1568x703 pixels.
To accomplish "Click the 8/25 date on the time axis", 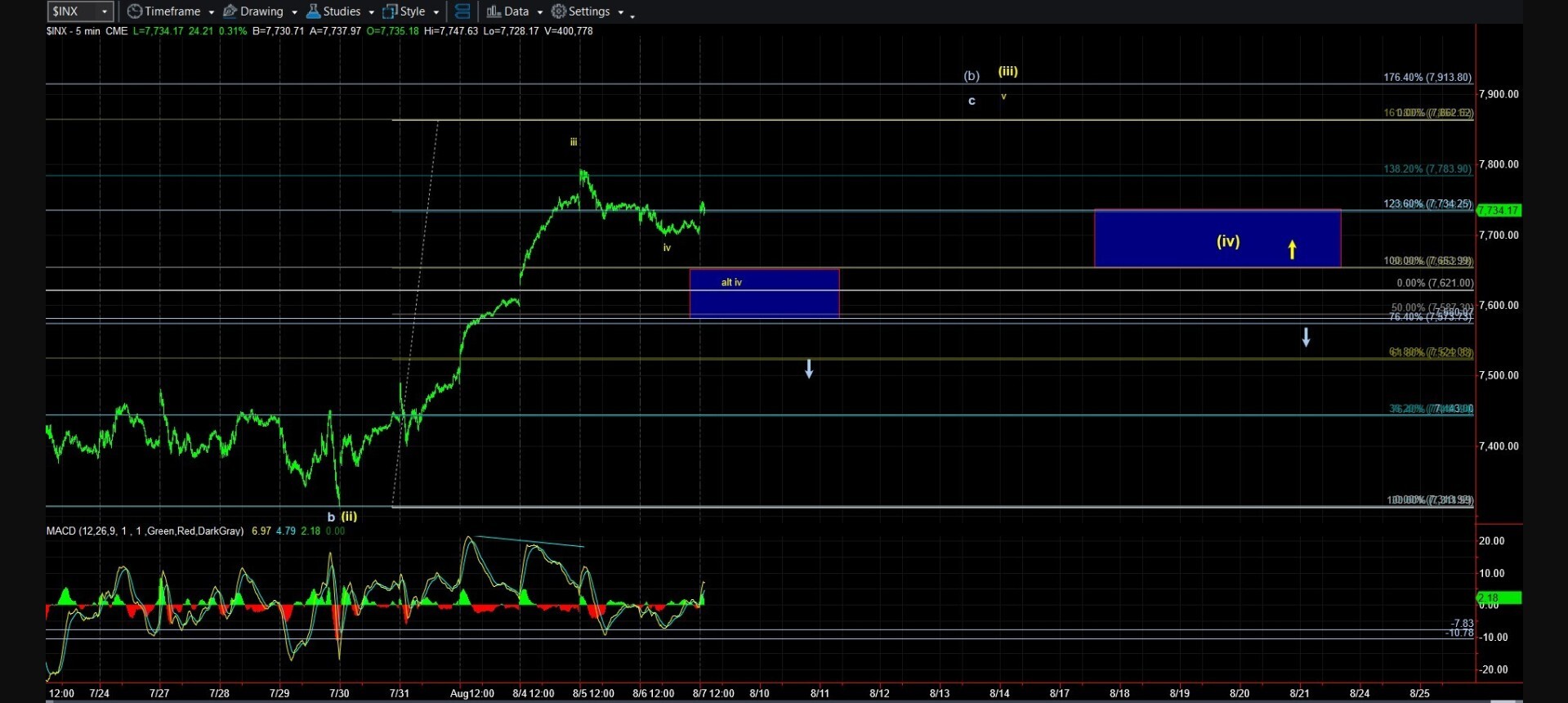I will point(1419,693).
